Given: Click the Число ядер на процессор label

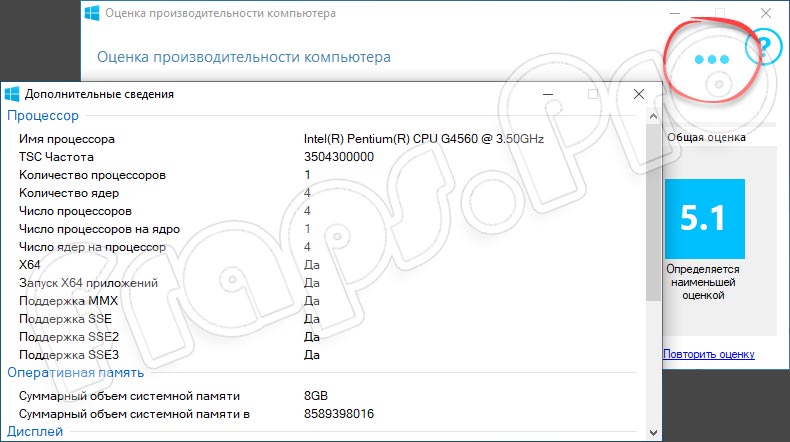Looking at the screenshot, I should (92, 247).
